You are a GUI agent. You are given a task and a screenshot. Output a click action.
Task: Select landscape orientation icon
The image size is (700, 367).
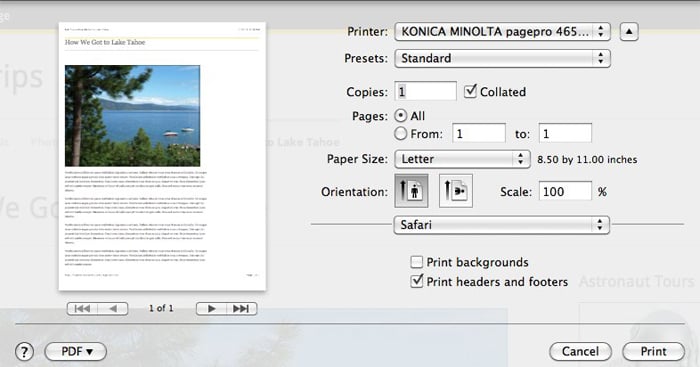coord(456,191)
